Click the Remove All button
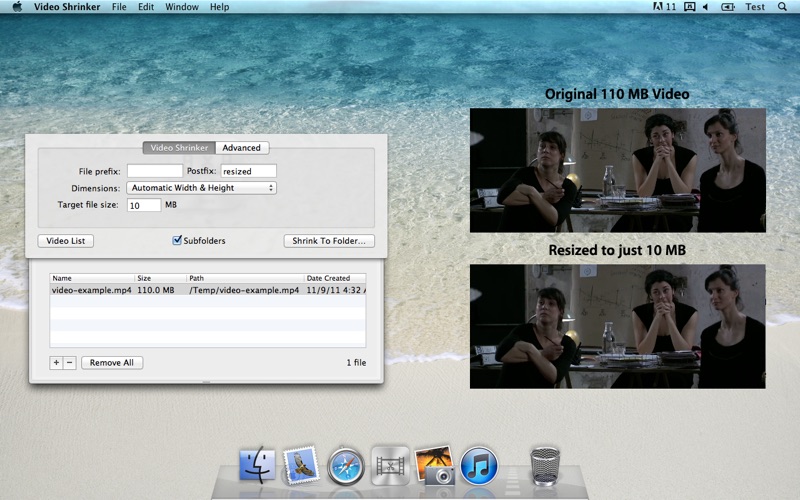This screenshot has width=800, height=500. point(112,362)
